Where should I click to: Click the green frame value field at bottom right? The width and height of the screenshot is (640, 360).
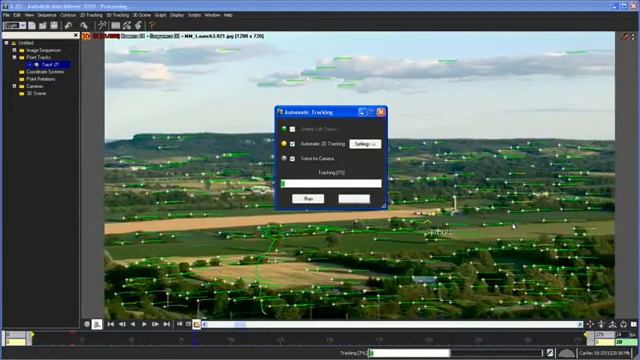click(x=626, y=342)
